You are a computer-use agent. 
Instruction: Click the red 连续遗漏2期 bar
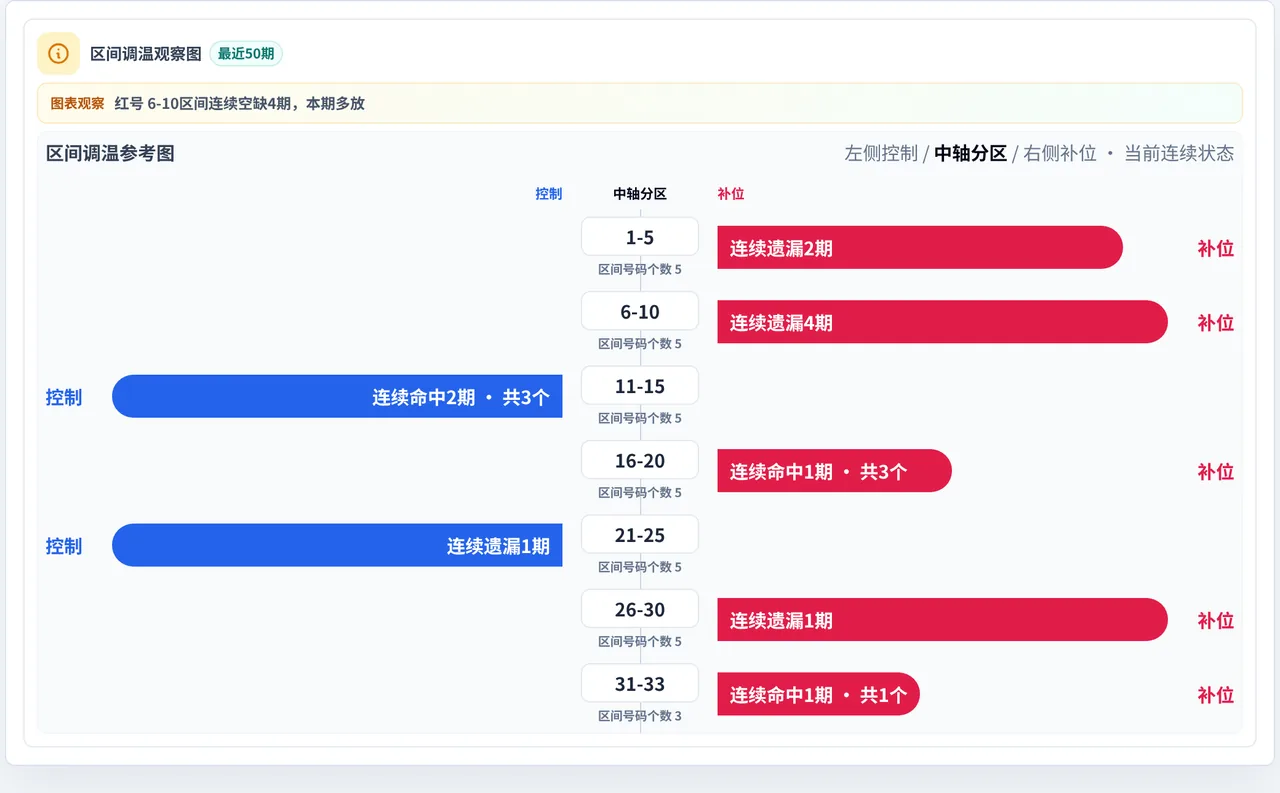click(920, 248)
